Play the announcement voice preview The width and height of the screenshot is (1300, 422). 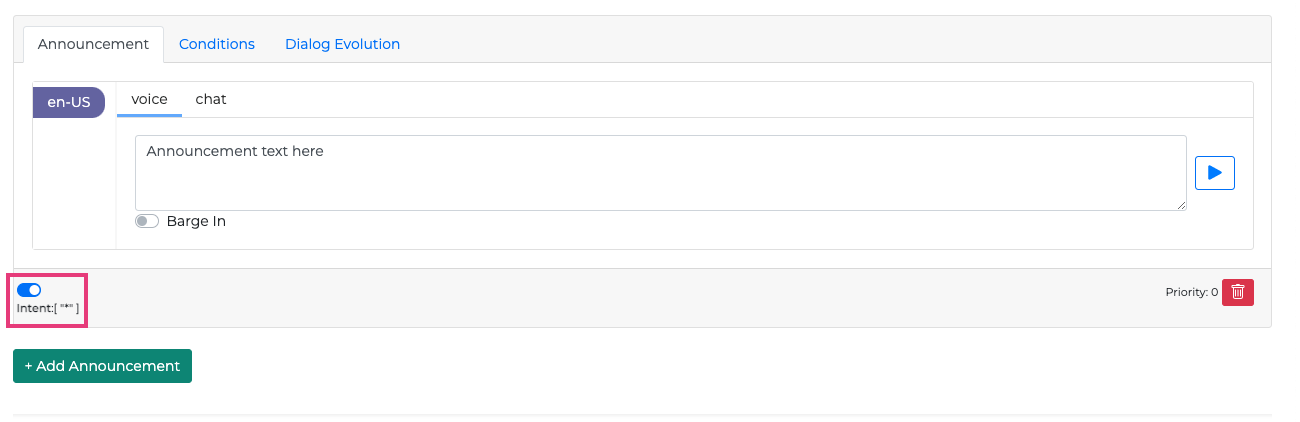coord(1215,173)
